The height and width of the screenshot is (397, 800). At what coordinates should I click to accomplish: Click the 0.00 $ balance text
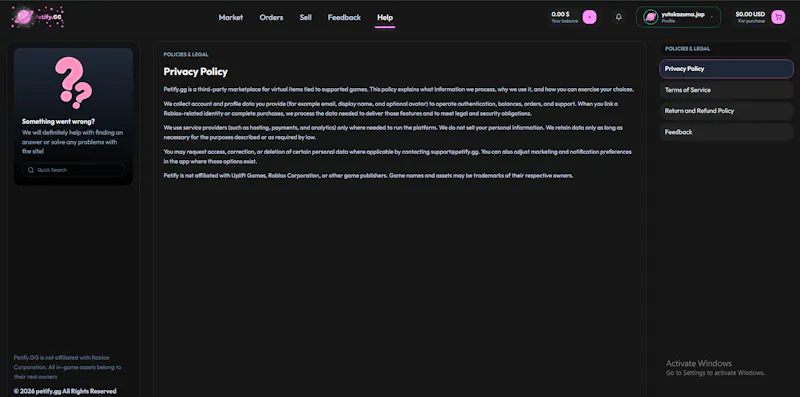(x=560, y=14)
